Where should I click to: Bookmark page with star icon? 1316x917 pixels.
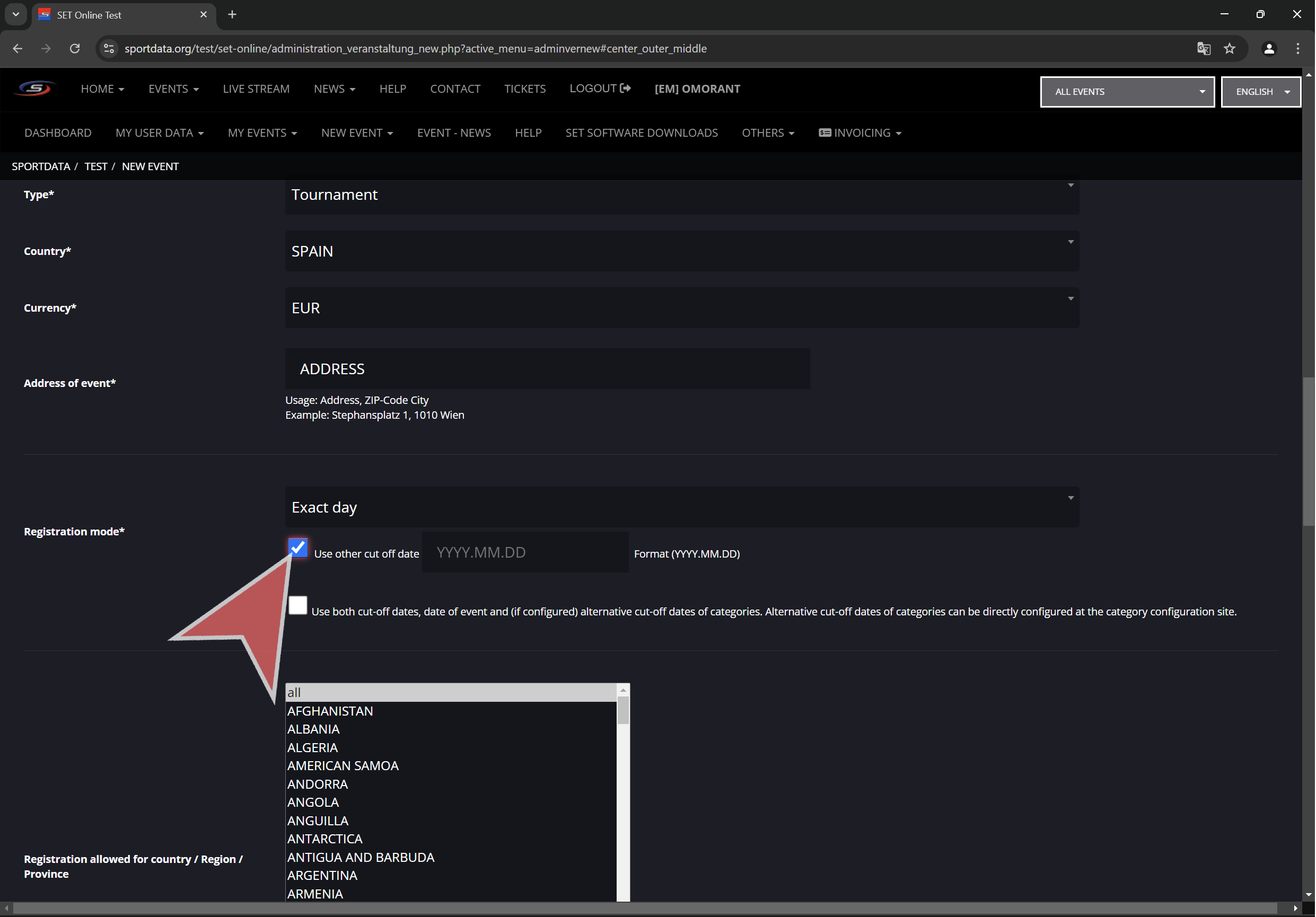pyautogui.click(x=1229, y=49)
